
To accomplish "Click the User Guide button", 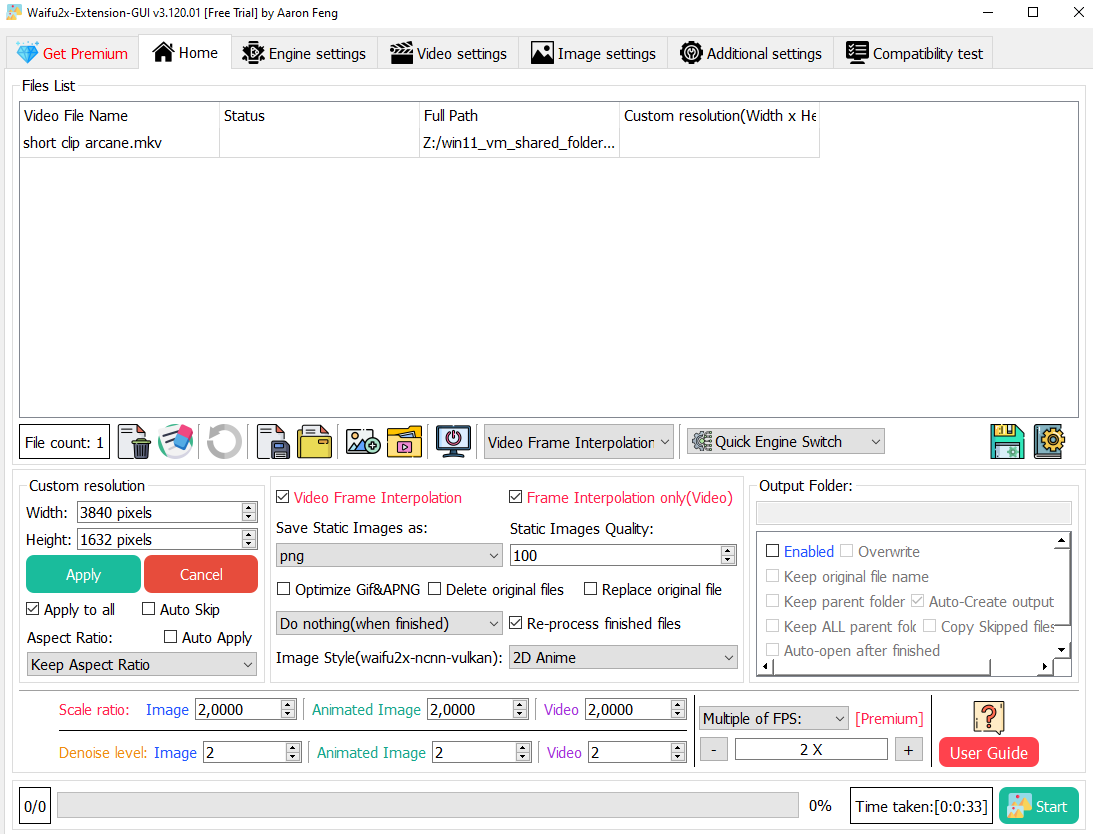I will 988,752.
